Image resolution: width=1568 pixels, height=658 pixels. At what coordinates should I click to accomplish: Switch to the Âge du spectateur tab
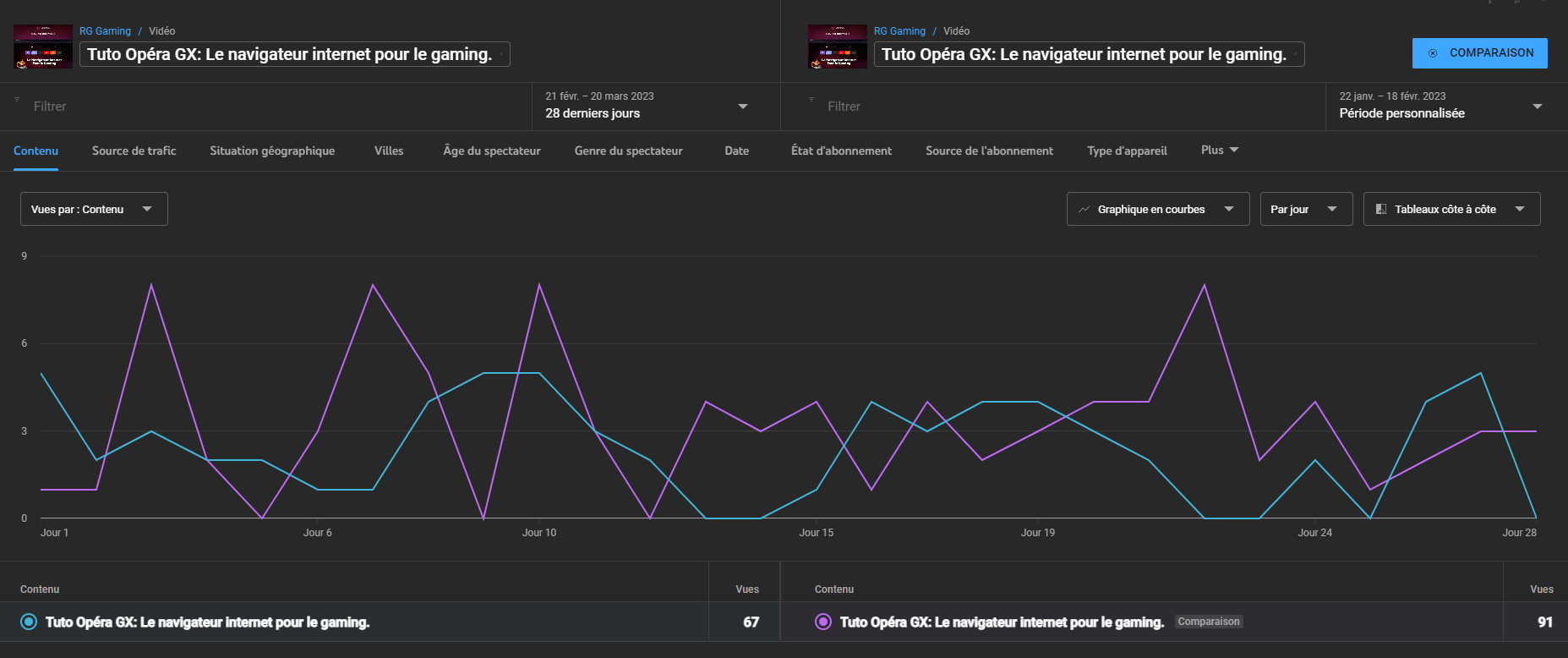click(492, 151)
